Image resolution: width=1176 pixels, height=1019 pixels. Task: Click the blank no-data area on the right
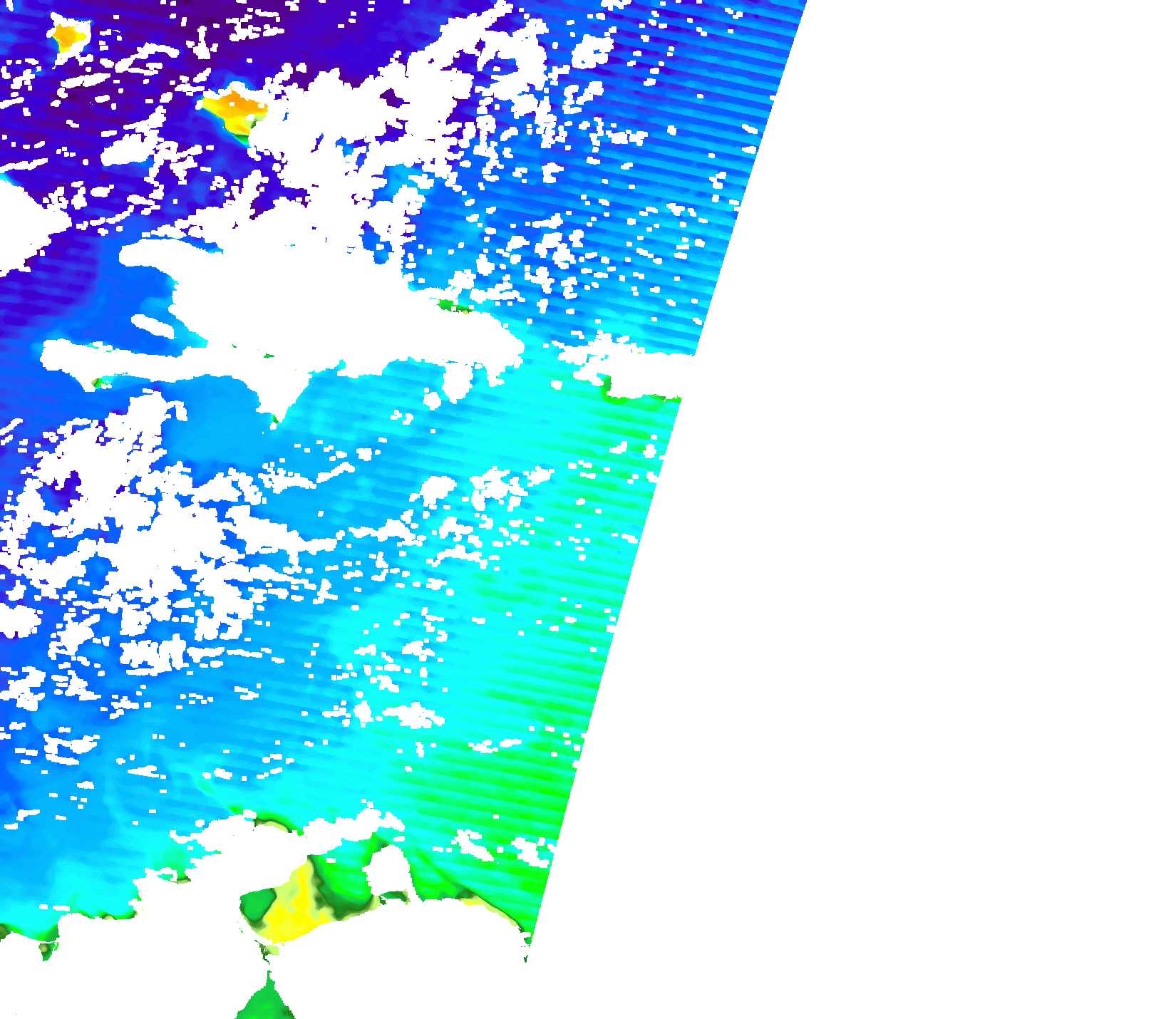[x=927, y=499]
